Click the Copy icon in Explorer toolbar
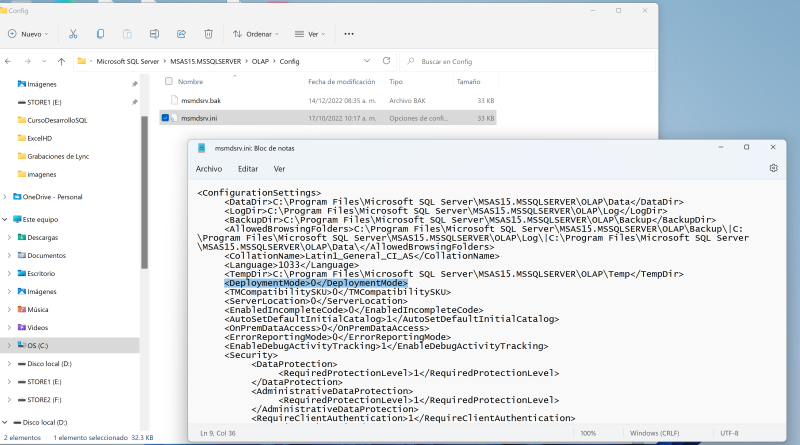Image resolution: width=800 pixels, height=445 pixels. [100, 33]
